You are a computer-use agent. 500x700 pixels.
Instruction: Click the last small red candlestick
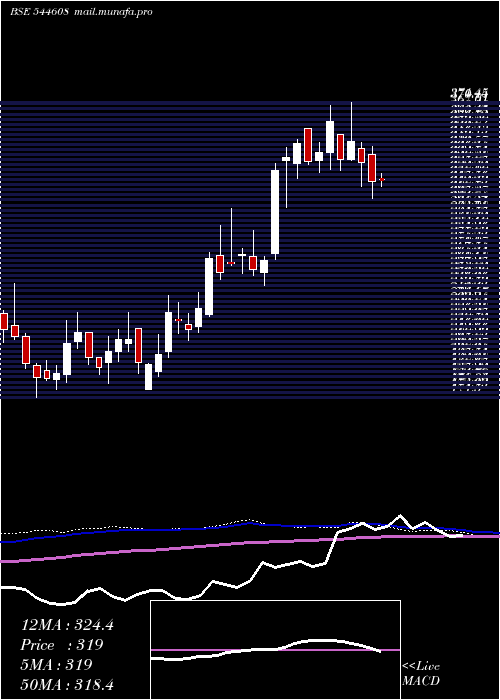pyautogui.click(x=382, y=179)
